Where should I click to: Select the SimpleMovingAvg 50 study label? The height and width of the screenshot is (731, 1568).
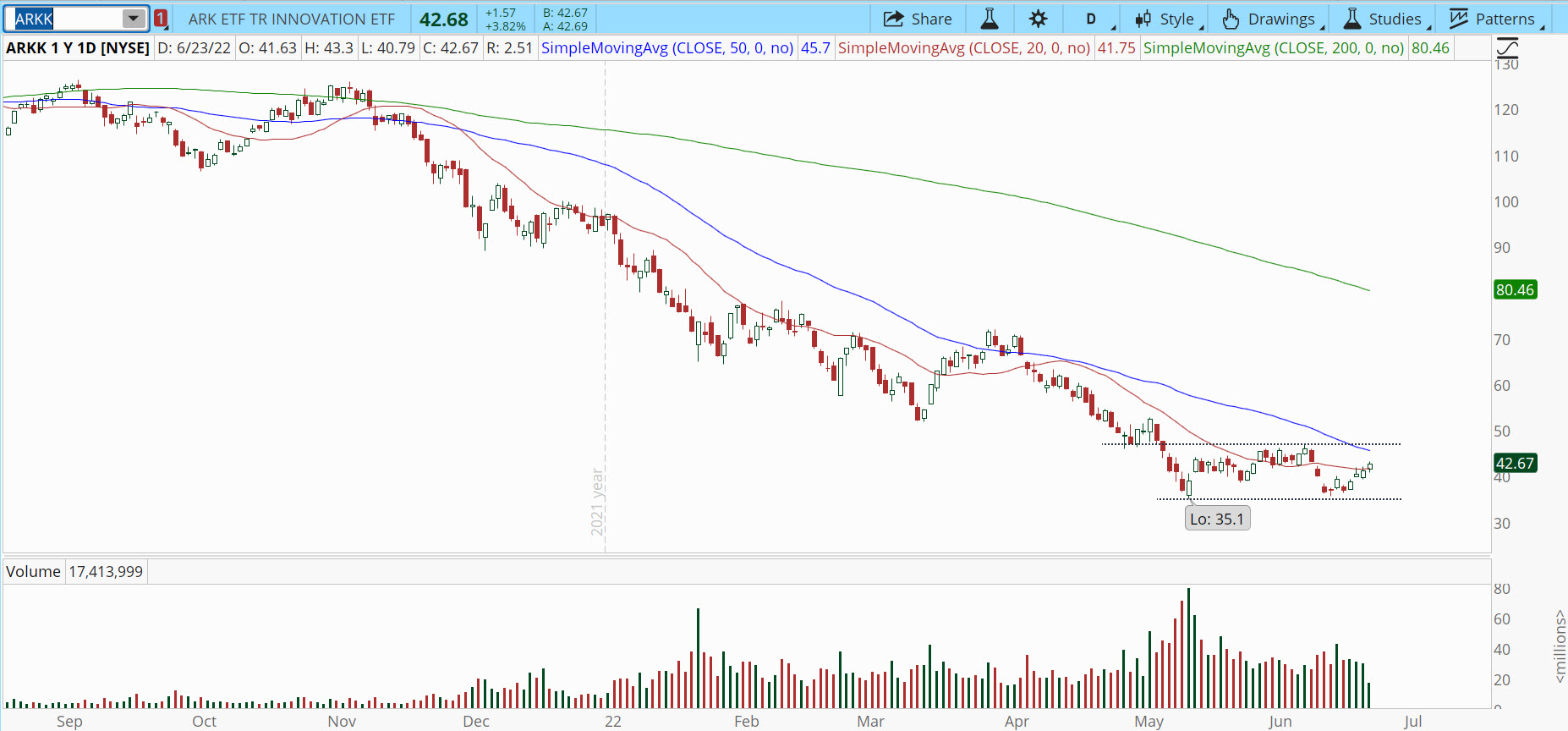coord(666,48)
